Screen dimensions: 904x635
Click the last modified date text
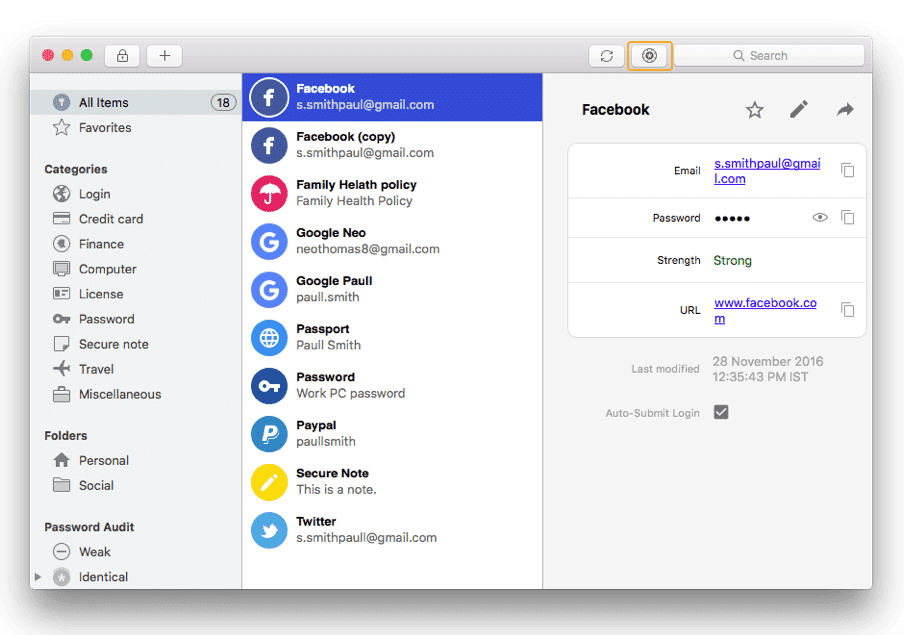[768, 369]
